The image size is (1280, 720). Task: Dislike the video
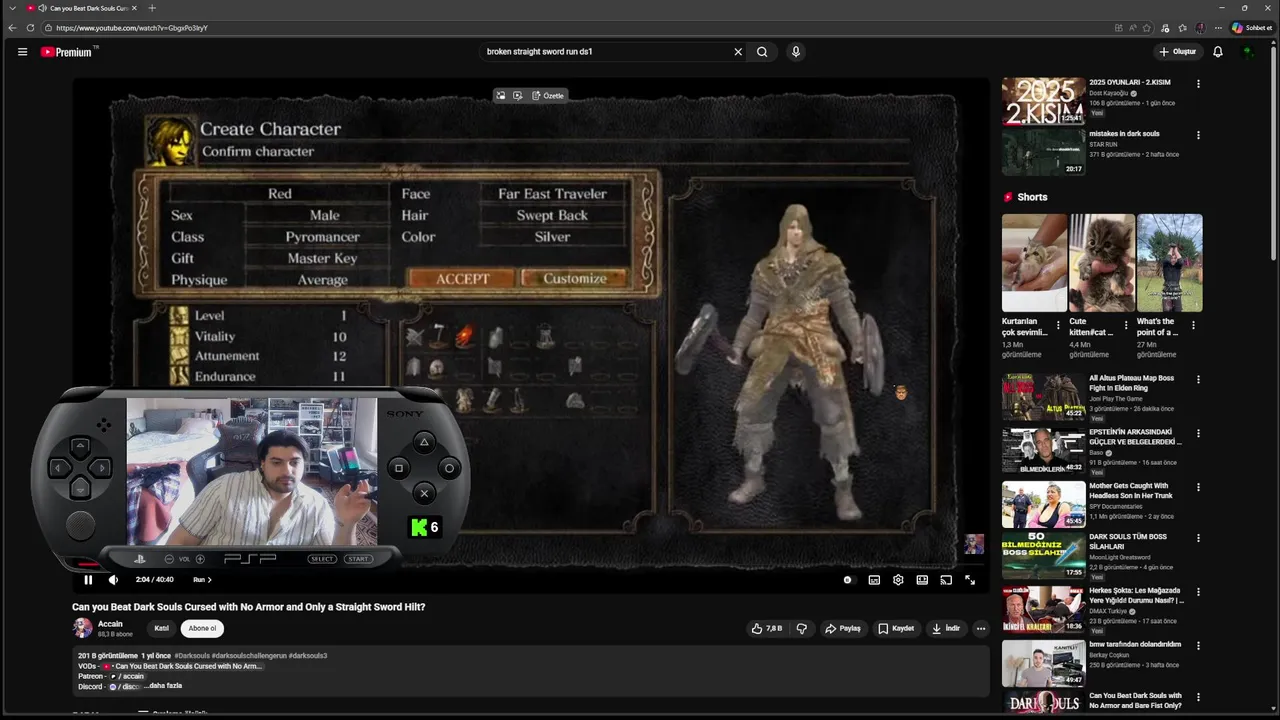[x=801, y=629]
